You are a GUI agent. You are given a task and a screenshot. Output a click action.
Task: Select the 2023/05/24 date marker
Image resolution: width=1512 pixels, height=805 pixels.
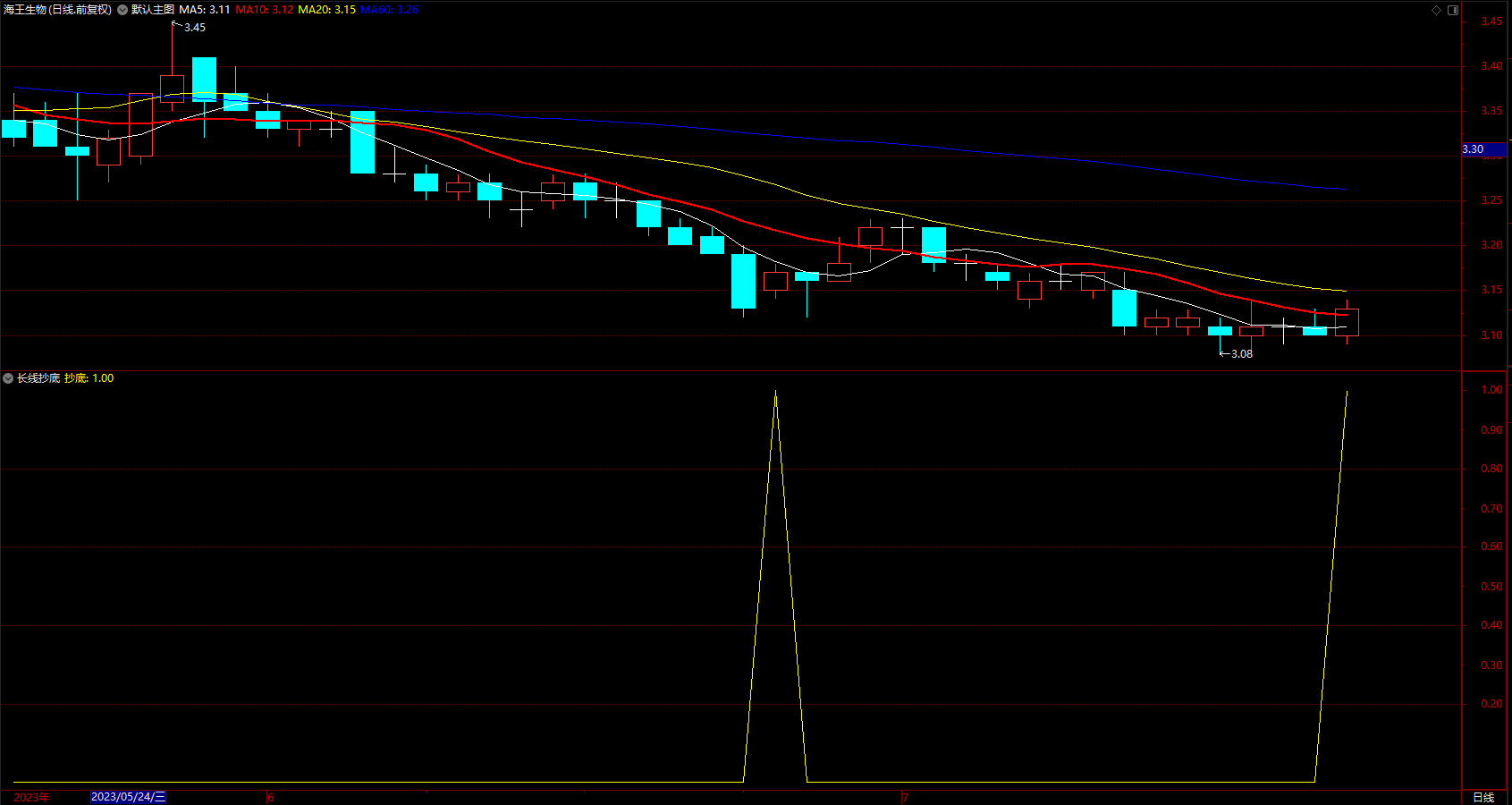[x=128, y=797]
